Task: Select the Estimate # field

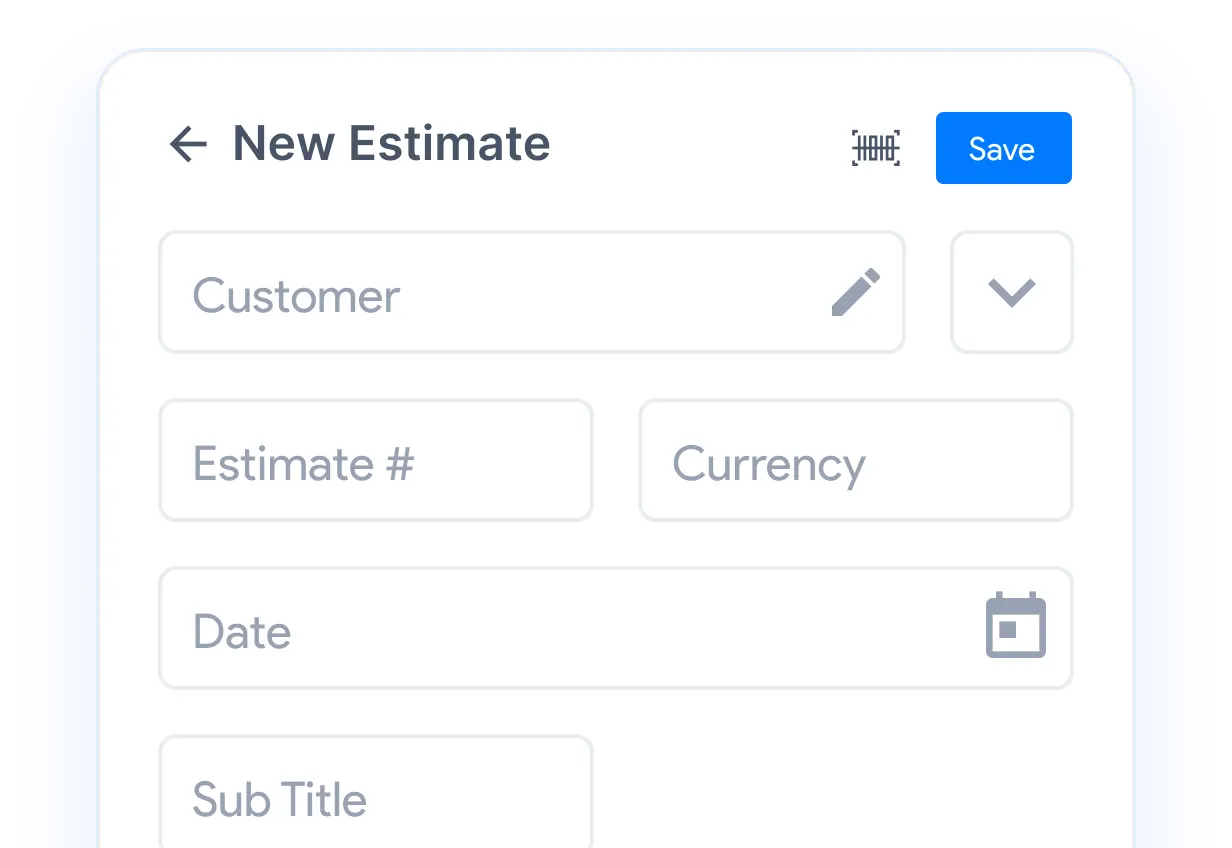Action: point(376,460)
